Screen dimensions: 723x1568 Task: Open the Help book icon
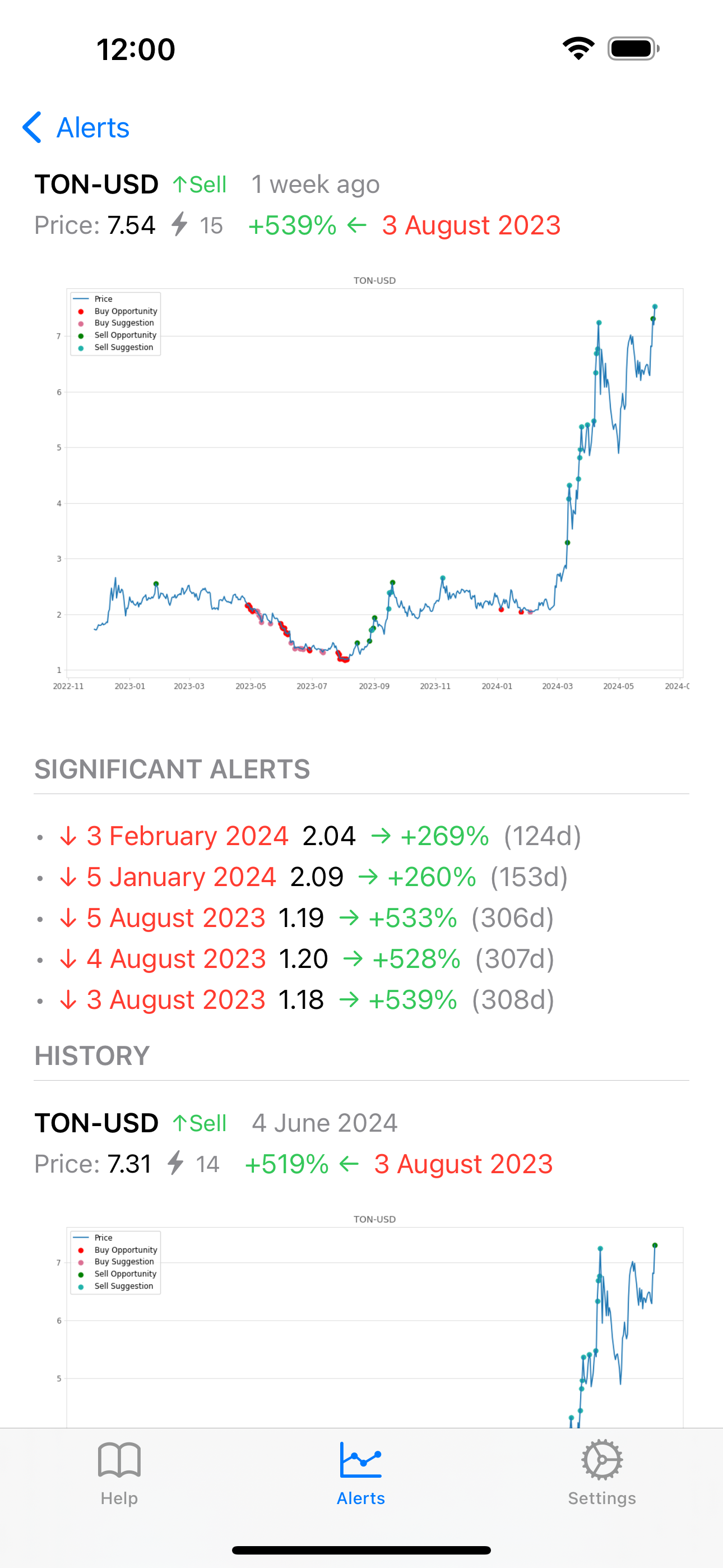119,1460
